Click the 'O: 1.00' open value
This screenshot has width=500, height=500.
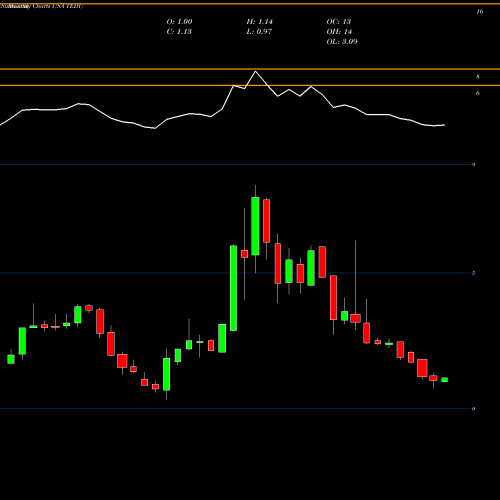pyautogui.click(x=179, y=22)
